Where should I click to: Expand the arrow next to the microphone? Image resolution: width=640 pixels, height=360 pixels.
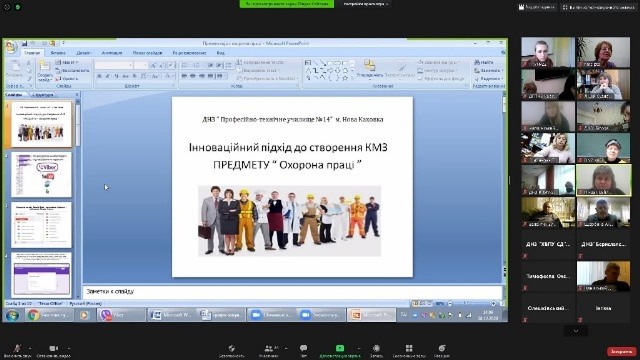pos(30,348)
